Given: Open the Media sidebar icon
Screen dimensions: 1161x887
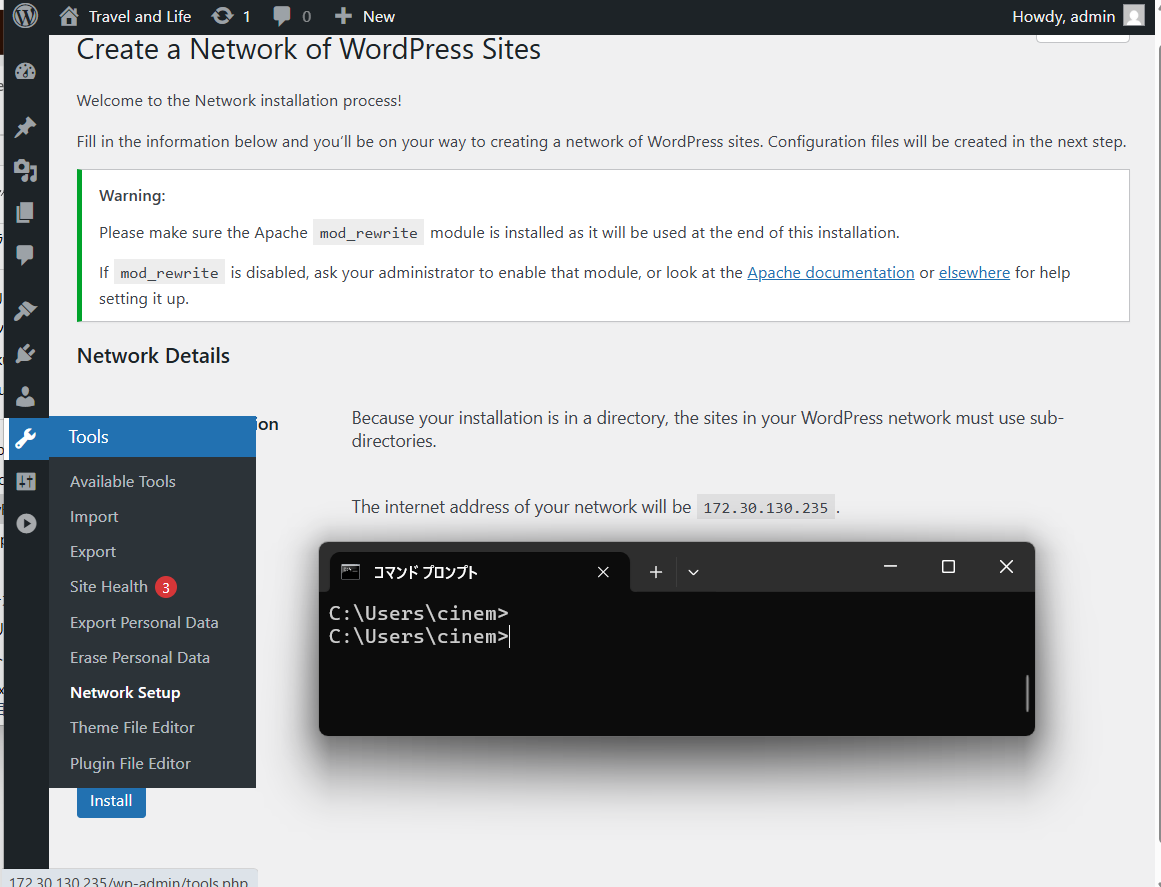Looking at the screenshot, I should pos(26,170).
